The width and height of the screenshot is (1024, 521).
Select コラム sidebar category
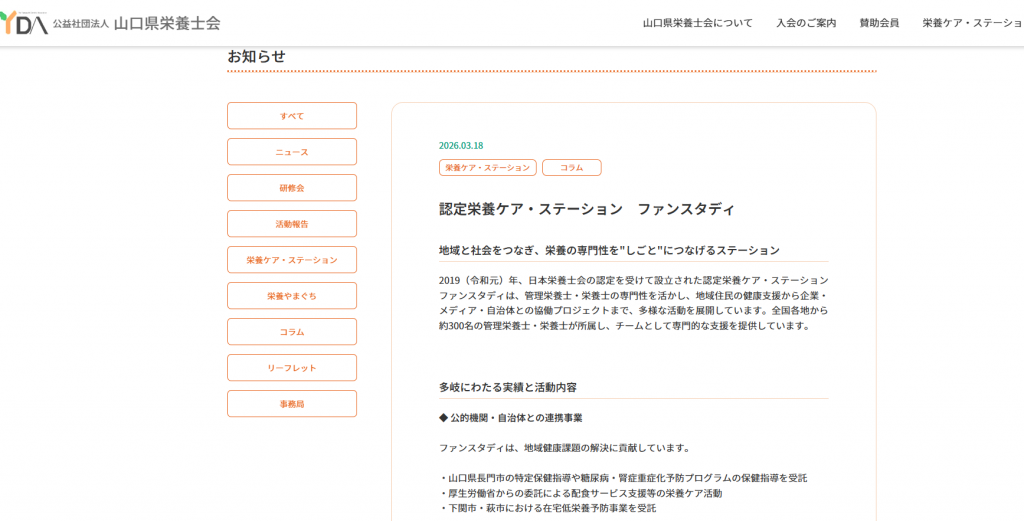(292, 331)
